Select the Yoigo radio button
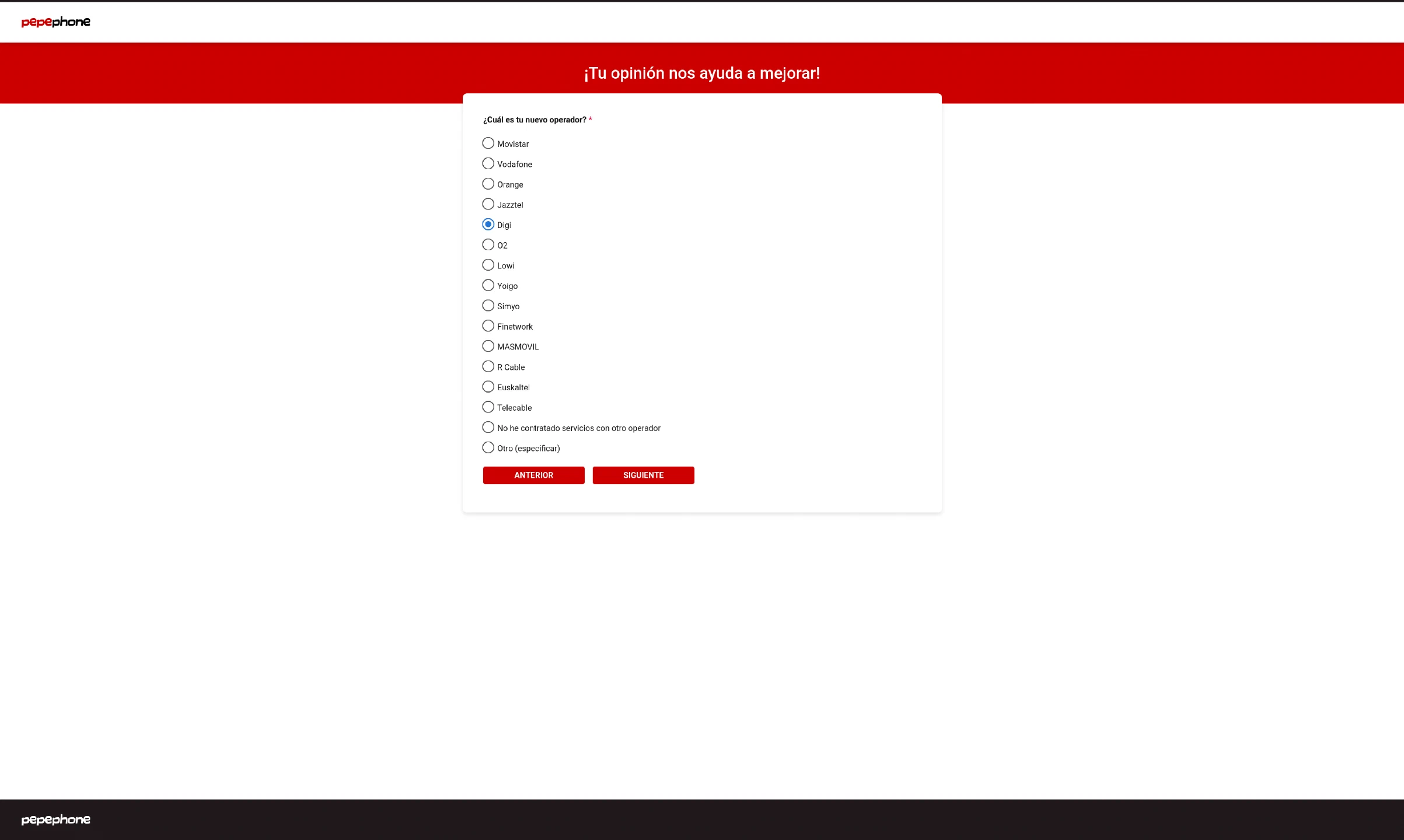The width and height of the screenshot is (1404, 840). (x=488, y=285)
